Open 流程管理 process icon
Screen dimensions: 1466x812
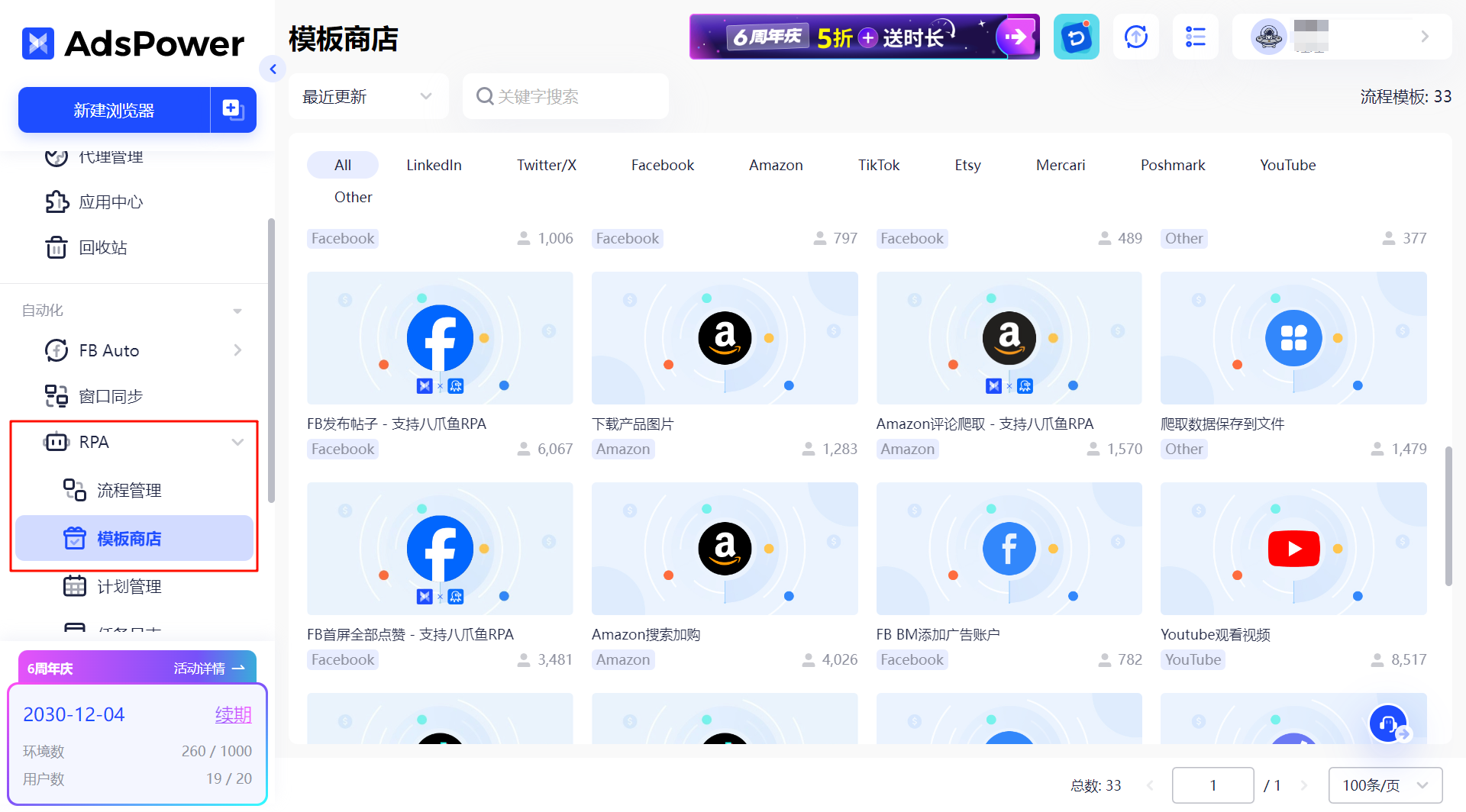75,490
